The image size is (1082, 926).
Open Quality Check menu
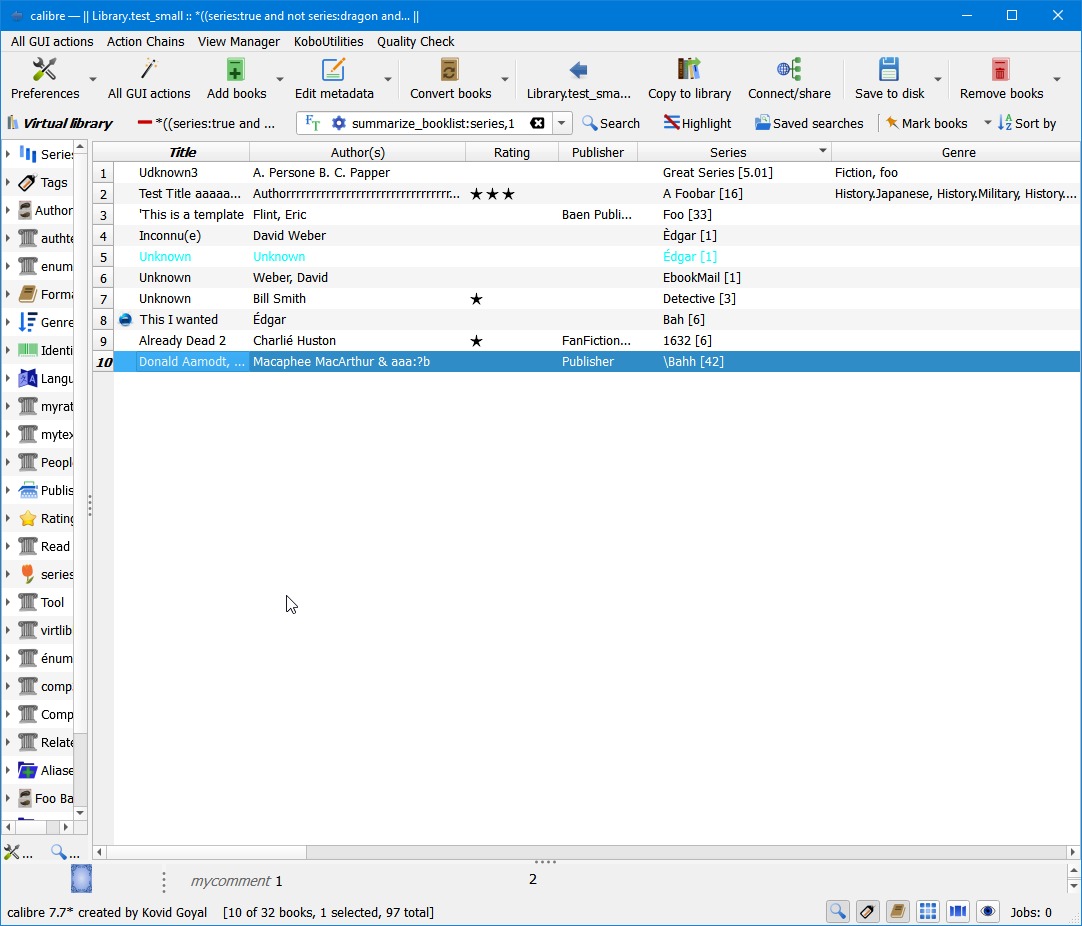(415, 41)
